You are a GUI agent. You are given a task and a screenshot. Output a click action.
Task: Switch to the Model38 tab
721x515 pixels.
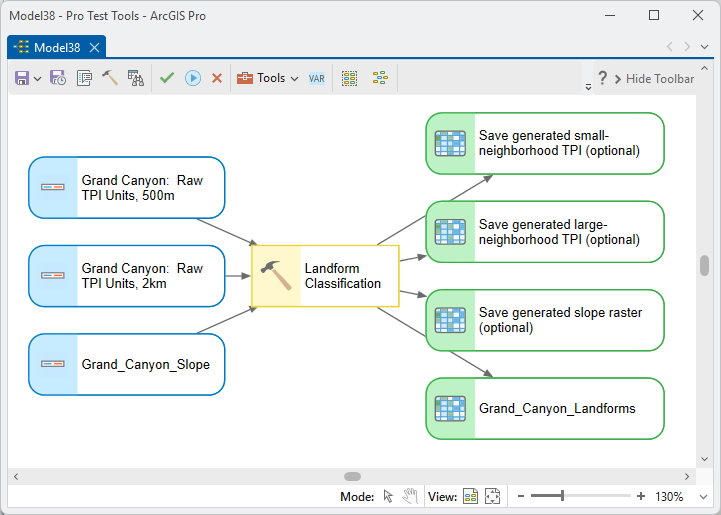[57, 47]
